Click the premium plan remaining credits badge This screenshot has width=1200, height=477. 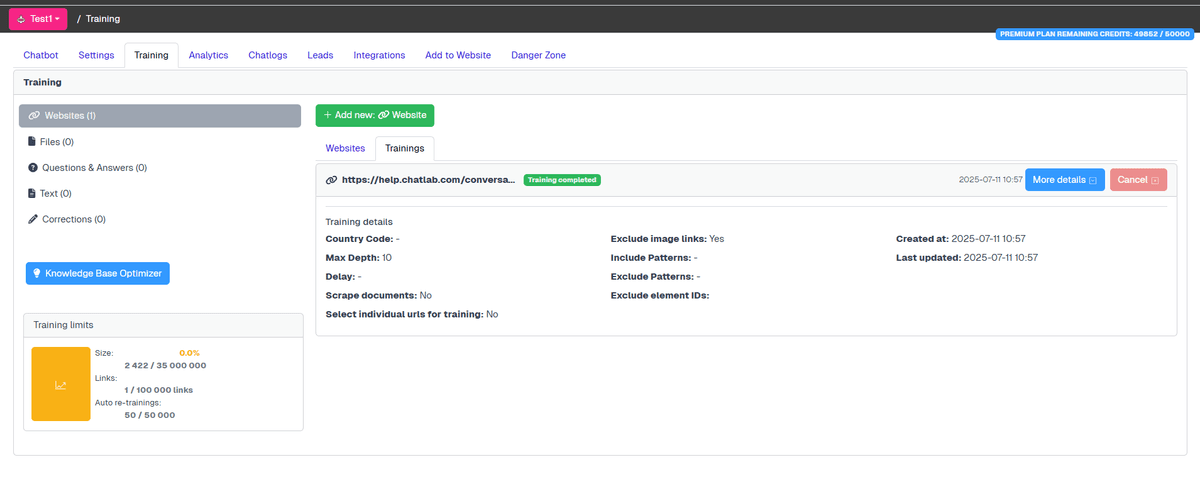(1095, 34)
